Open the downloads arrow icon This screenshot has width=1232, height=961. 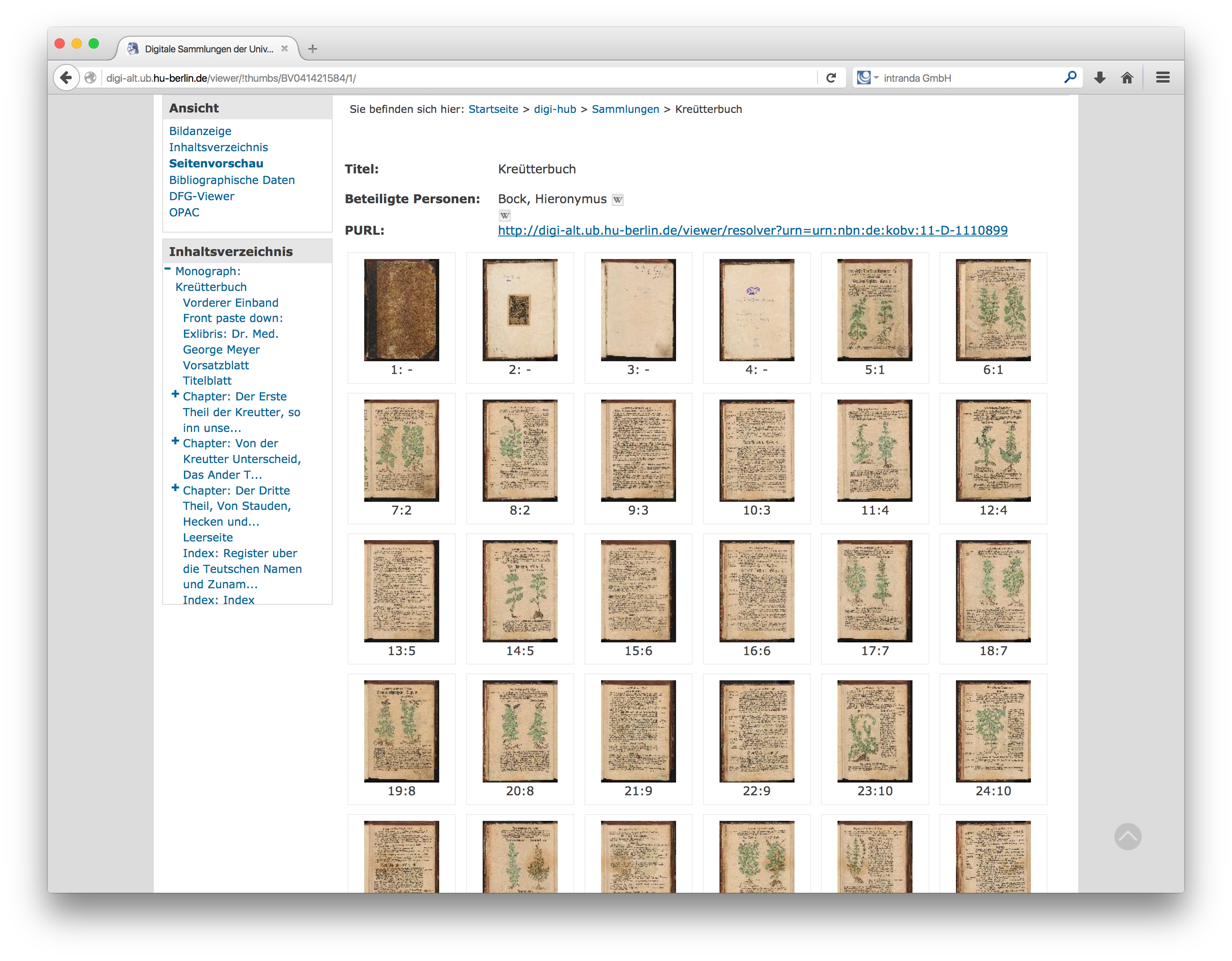tap(1100, 78)
